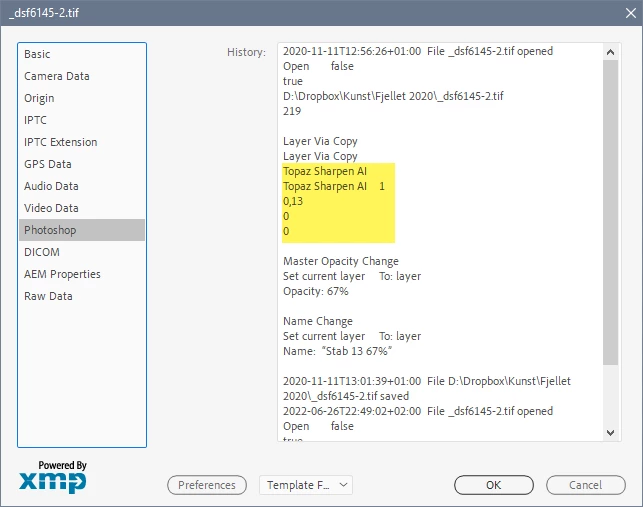Image resolution: width=643 pixels, height=507 pixels.
Task: Open the Video Data section
Action: point(82,208)
